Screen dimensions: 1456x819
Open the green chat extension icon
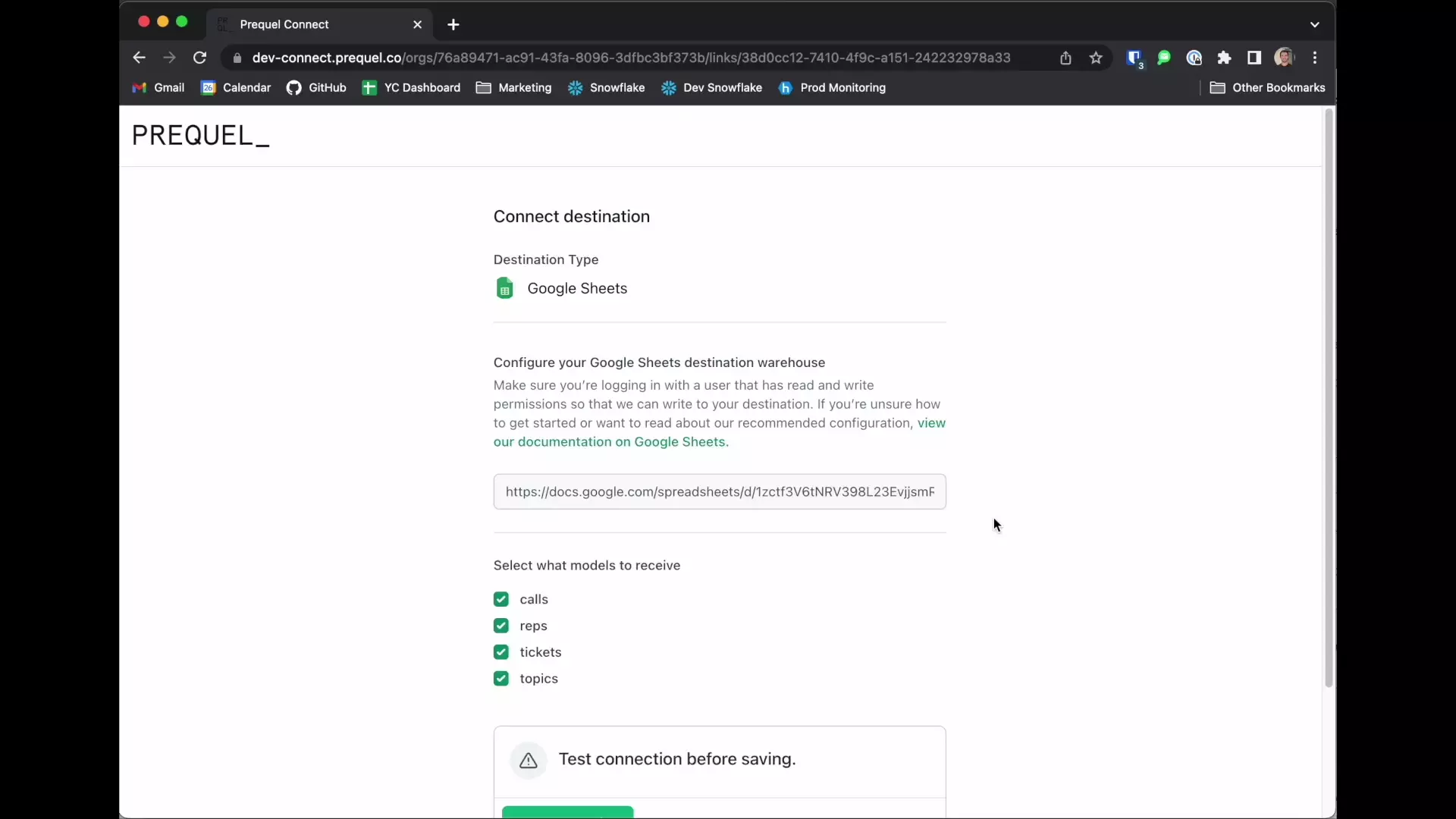coord(1164,58)
